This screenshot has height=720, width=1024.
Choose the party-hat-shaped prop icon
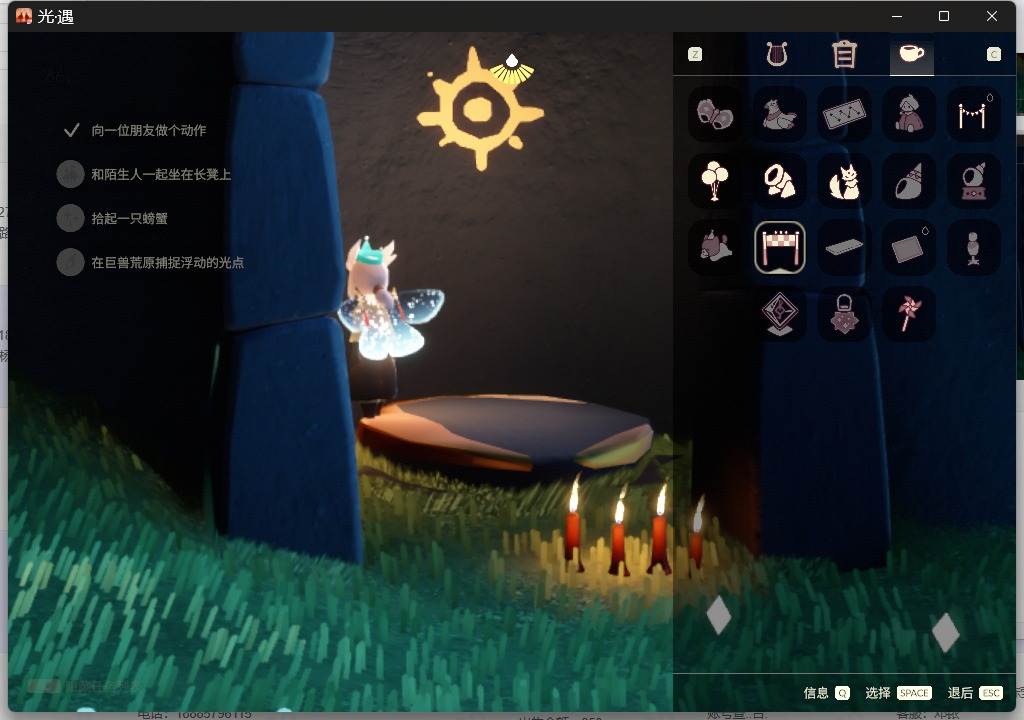point(908,180)
